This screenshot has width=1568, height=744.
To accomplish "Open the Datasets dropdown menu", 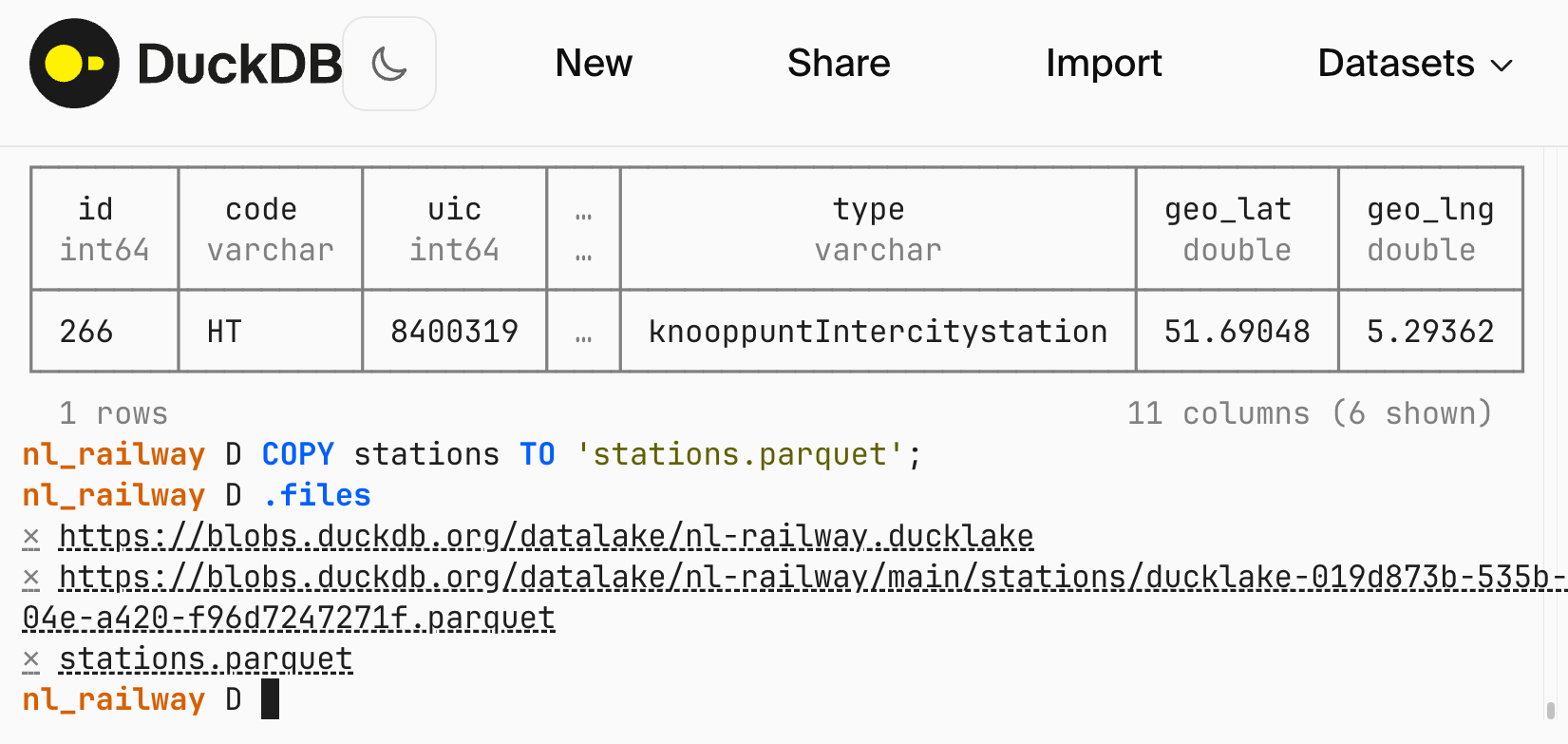I will (1414, 64).
